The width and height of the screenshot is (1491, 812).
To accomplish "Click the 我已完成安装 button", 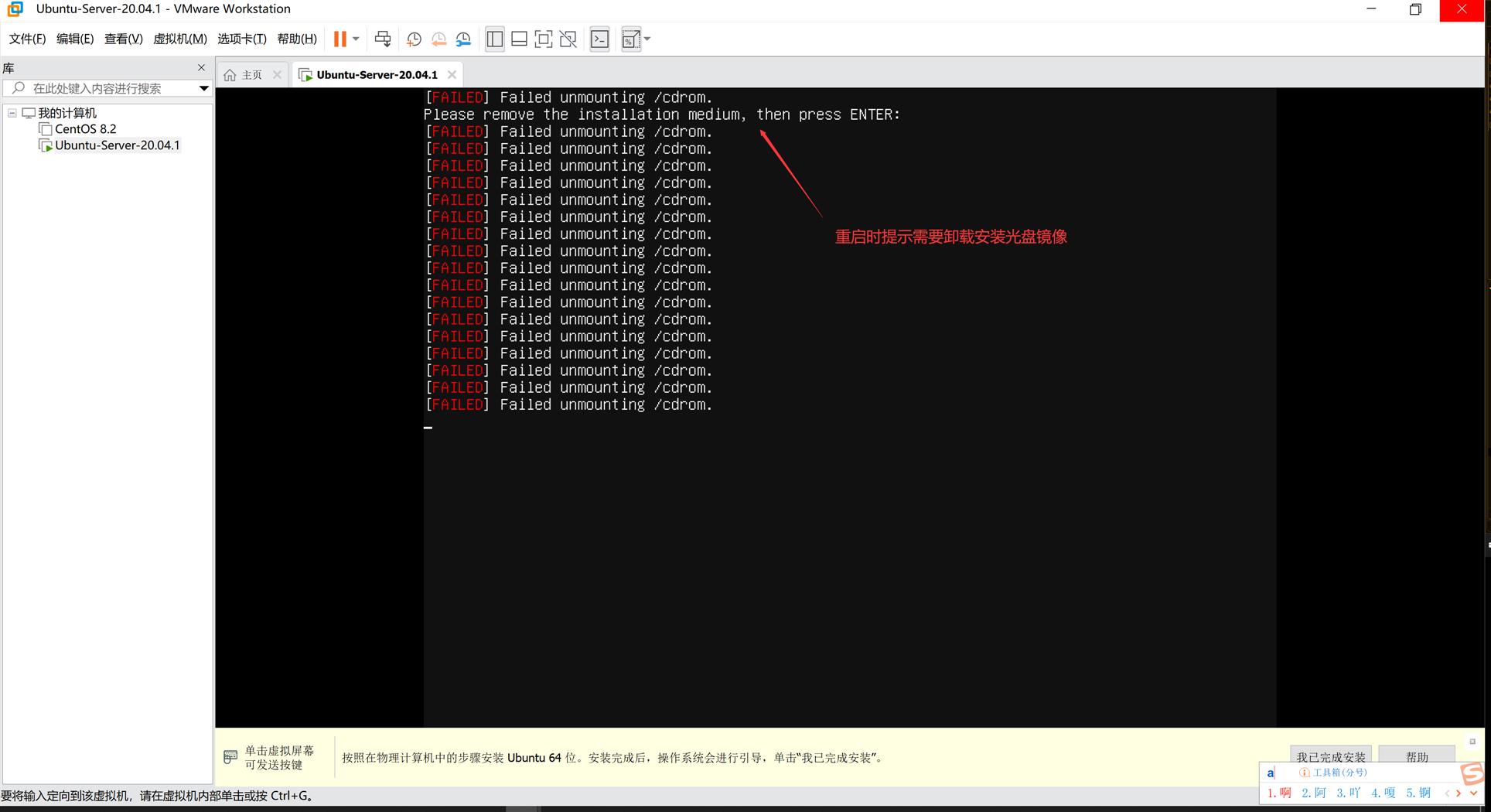I will coord(1330,756).
